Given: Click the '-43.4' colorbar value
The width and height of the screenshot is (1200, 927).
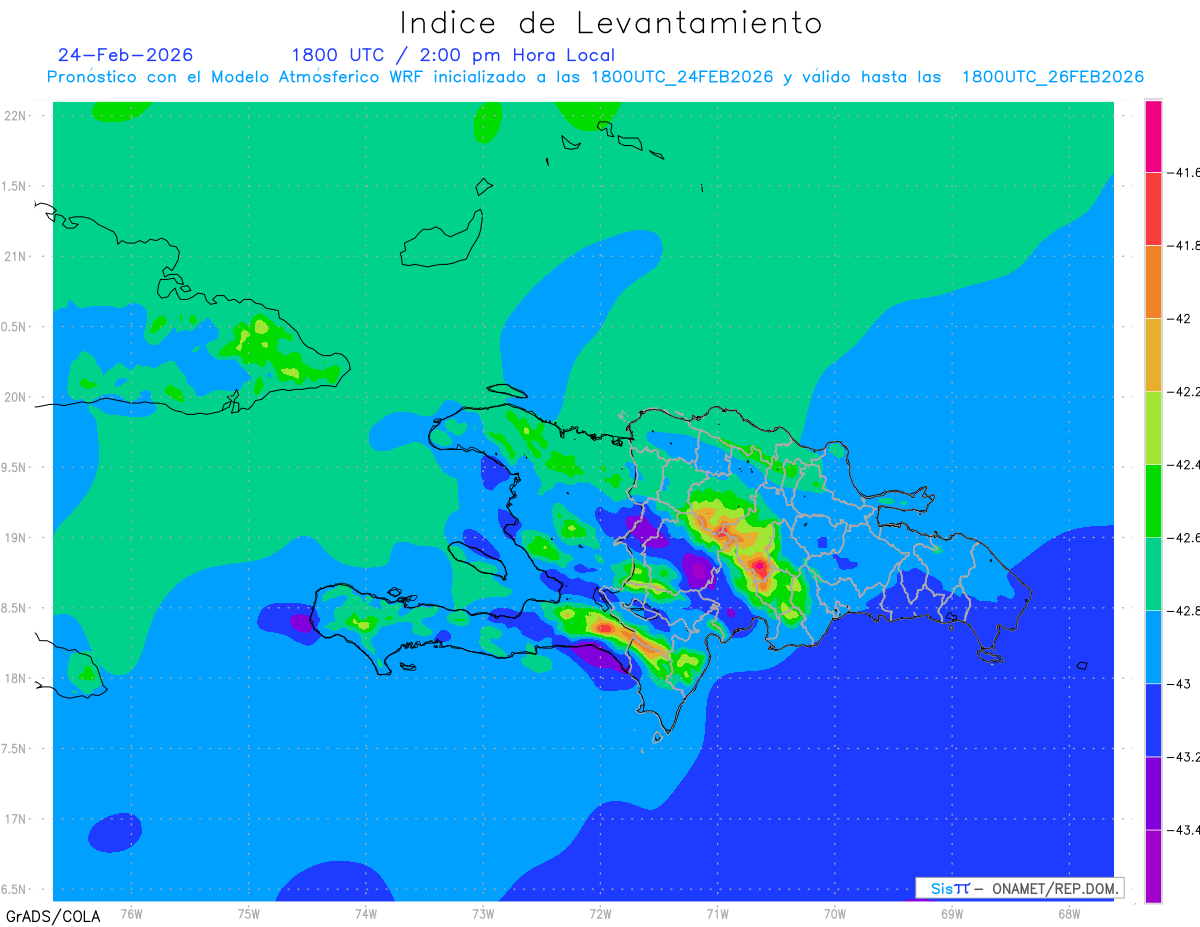Looking at the screenshot, I should point(1184,830).
